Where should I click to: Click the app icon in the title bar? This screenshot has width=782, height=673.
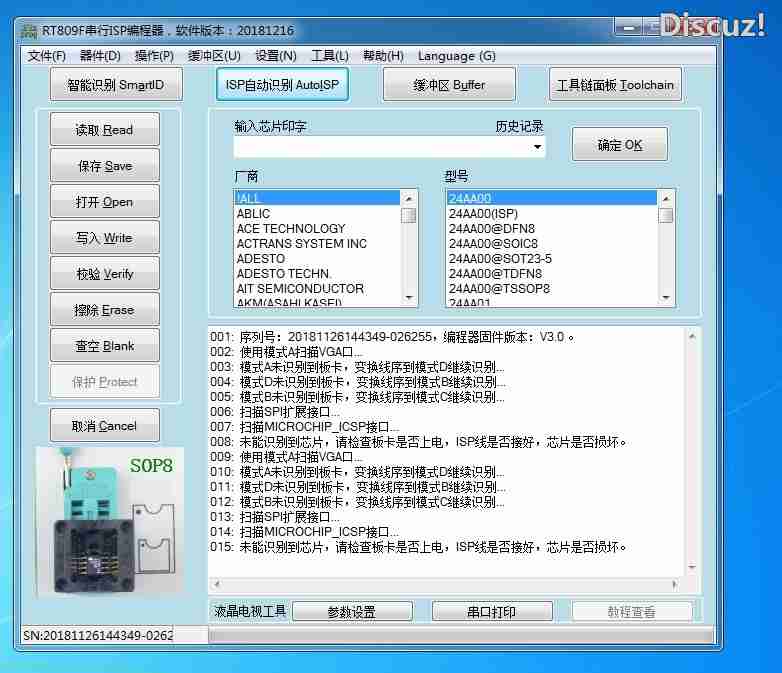(x=29, y=31)
